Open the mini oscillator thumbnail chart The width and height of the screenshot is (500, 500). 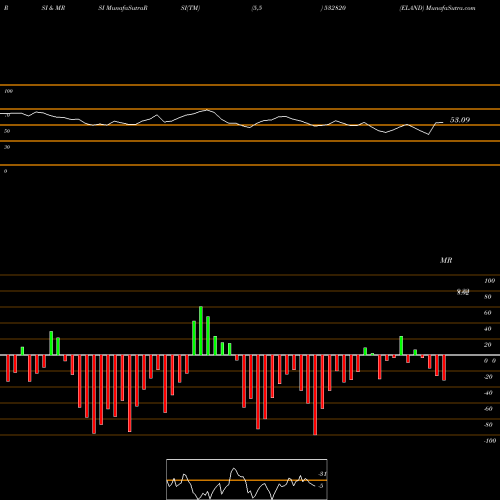pyautogui.click(x=247, y=479)
